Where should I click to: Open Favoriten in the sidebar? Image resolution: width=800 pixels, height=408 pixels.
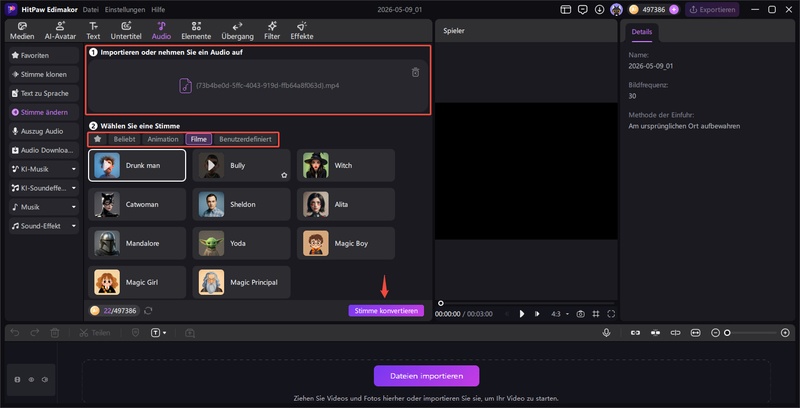(x=44, y=55)
